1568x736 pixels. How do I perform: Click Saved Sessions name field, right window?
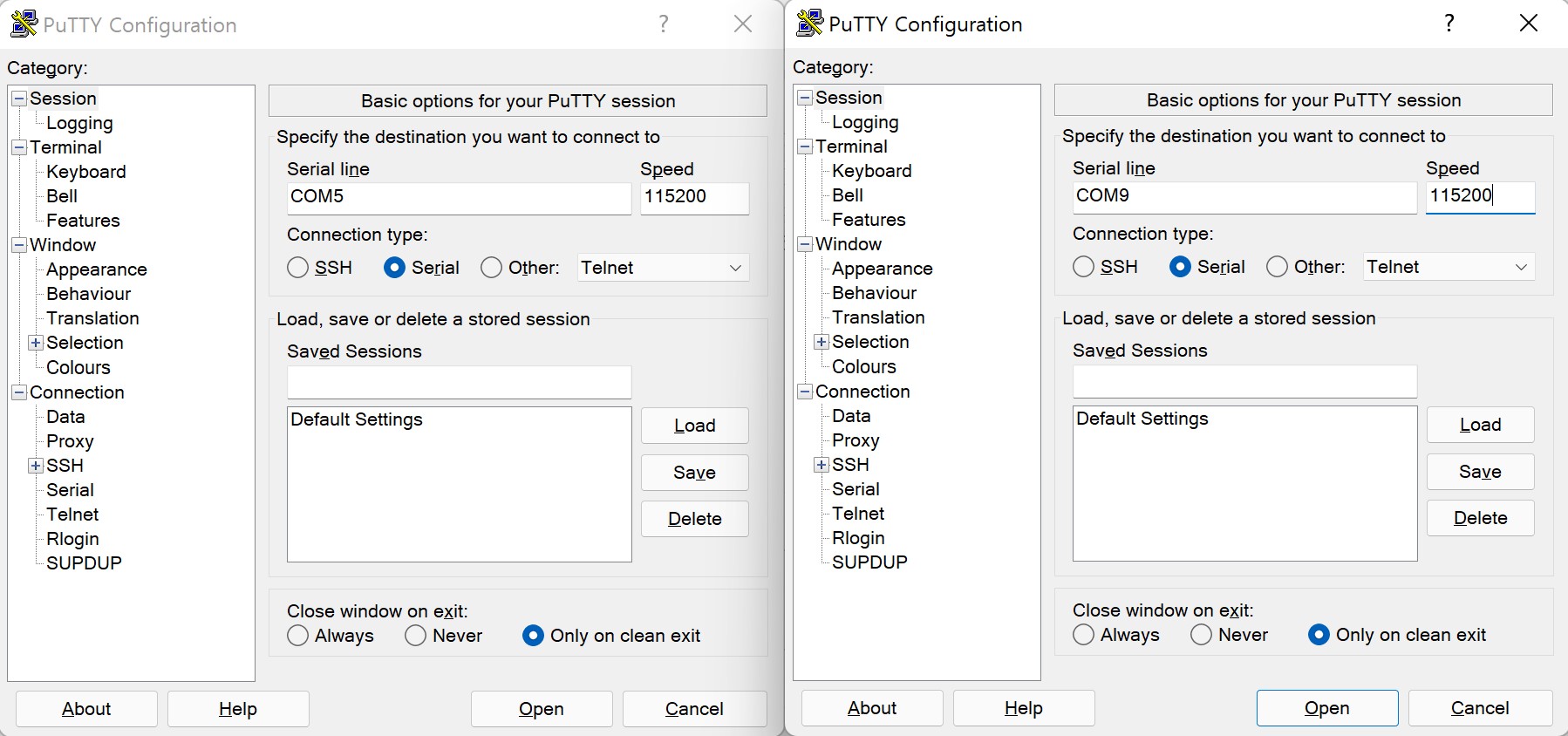pyautogui.click(x=1244, y=381)
